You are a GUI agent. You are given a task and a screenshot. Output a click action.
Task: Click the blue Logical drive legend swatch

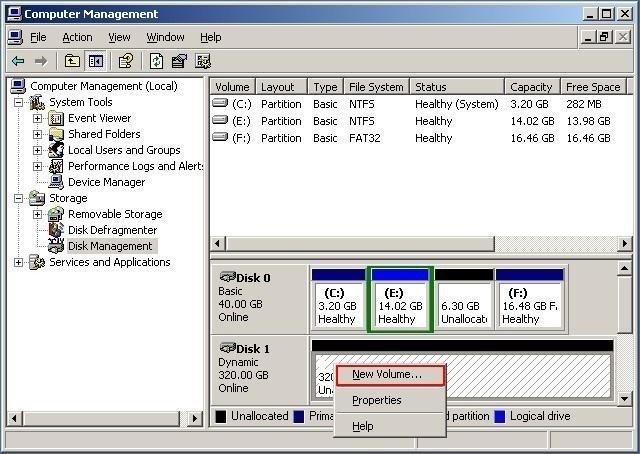[500, 416]
